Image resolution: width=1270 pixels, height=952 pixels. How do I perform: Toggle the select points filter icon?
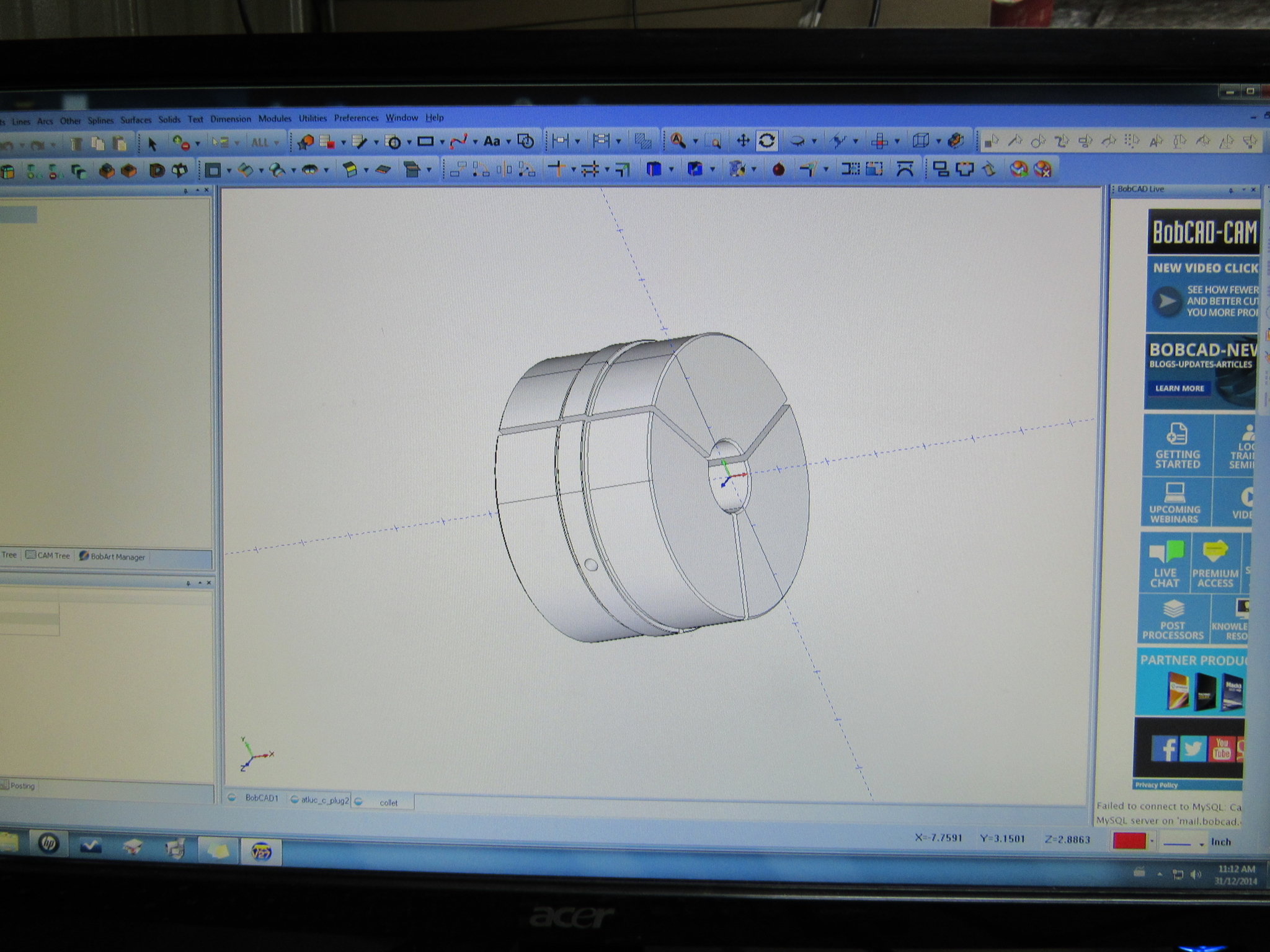tap(992, 142)
